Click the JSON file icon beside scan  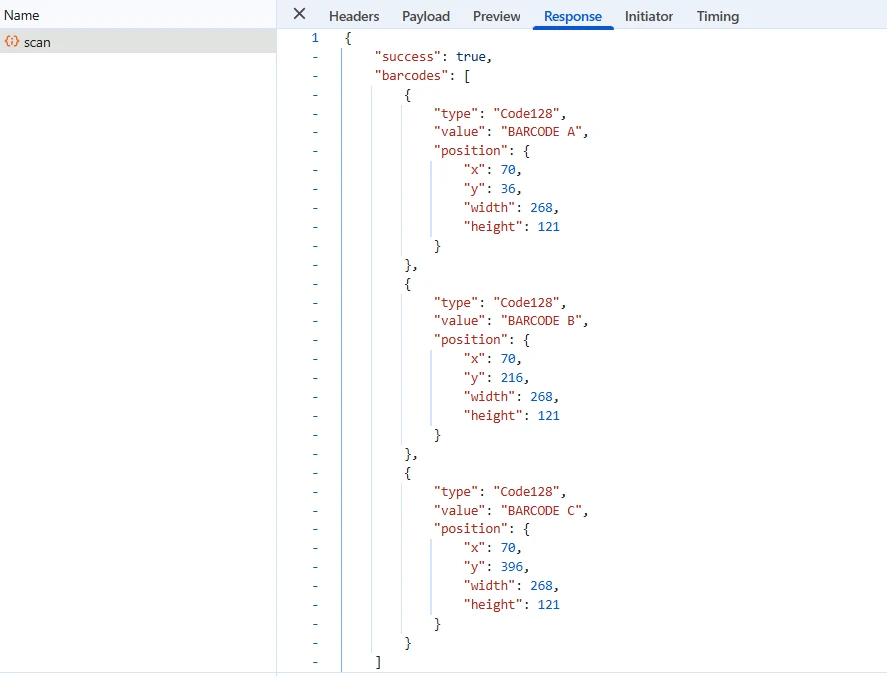pyautogui.click(x=12, y=41)
